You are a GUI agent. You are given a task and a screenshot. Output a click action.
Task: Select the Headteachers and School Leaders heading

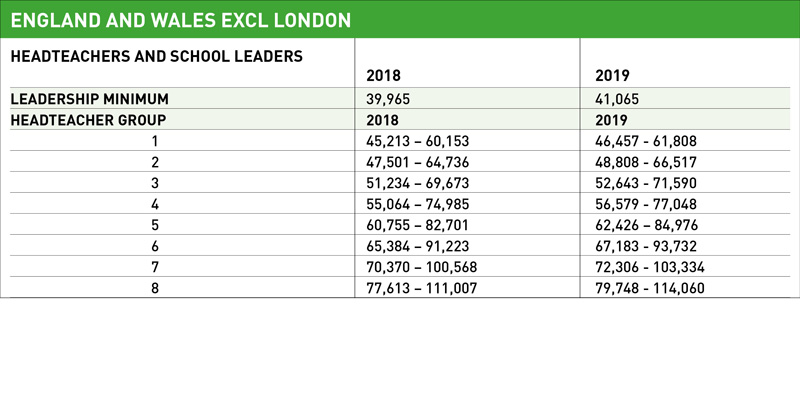click(157, 56)
